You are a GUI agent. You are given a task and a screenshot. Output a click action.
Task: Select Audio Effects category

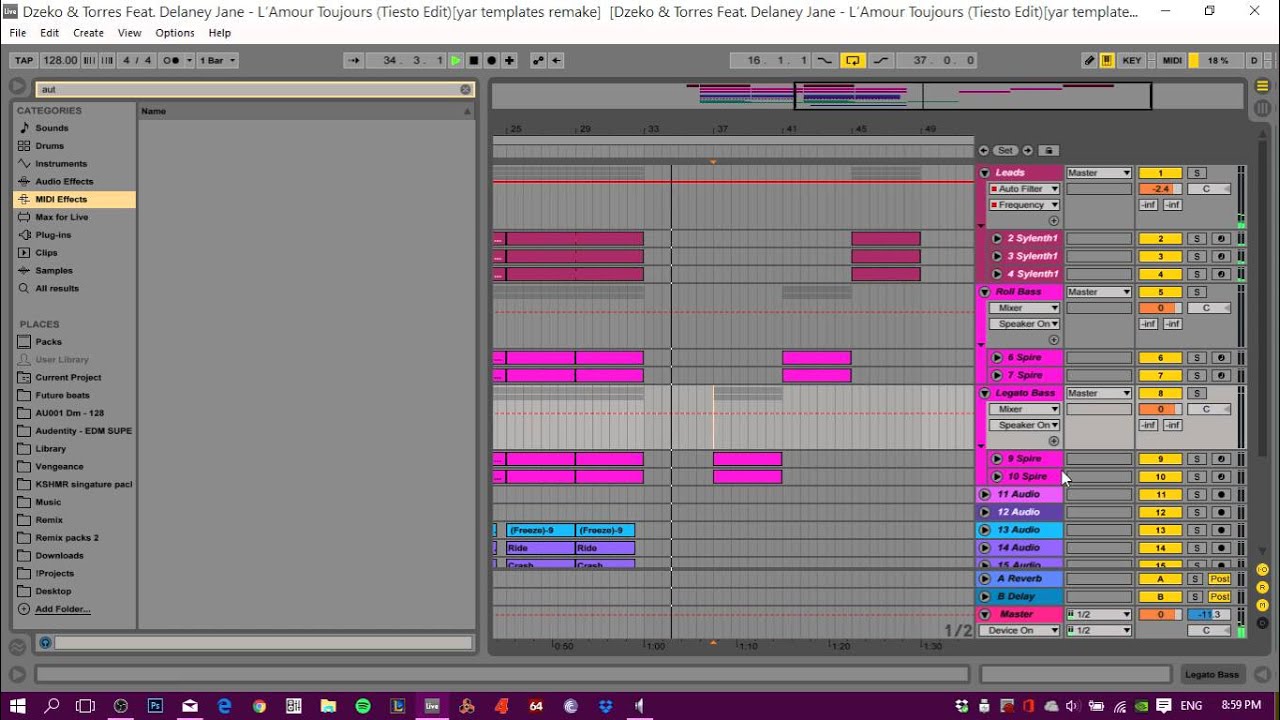click(64, 182)
